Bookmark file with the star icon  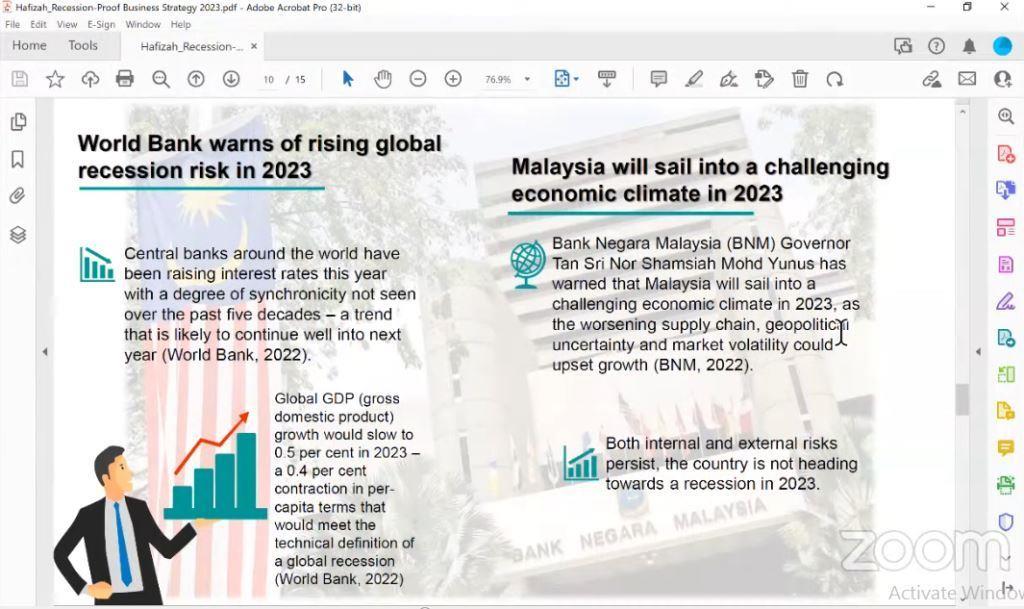[55, 79]
